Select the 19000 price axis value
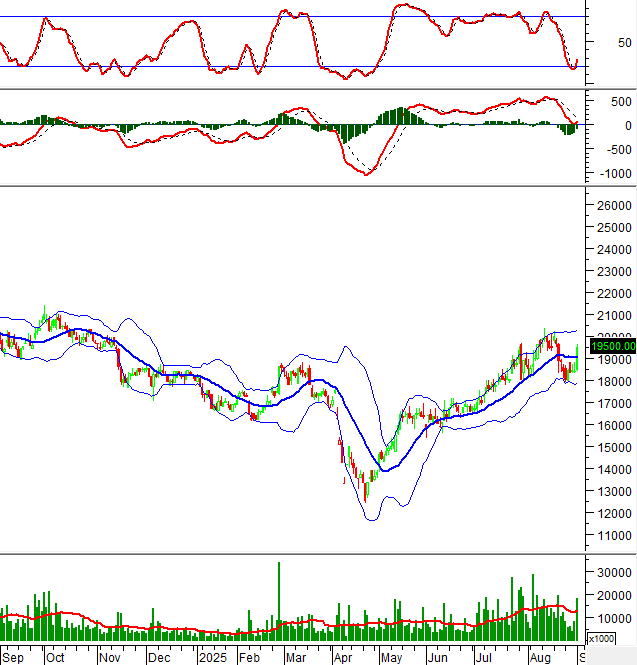The image size is (637, 665). (614, 360)
